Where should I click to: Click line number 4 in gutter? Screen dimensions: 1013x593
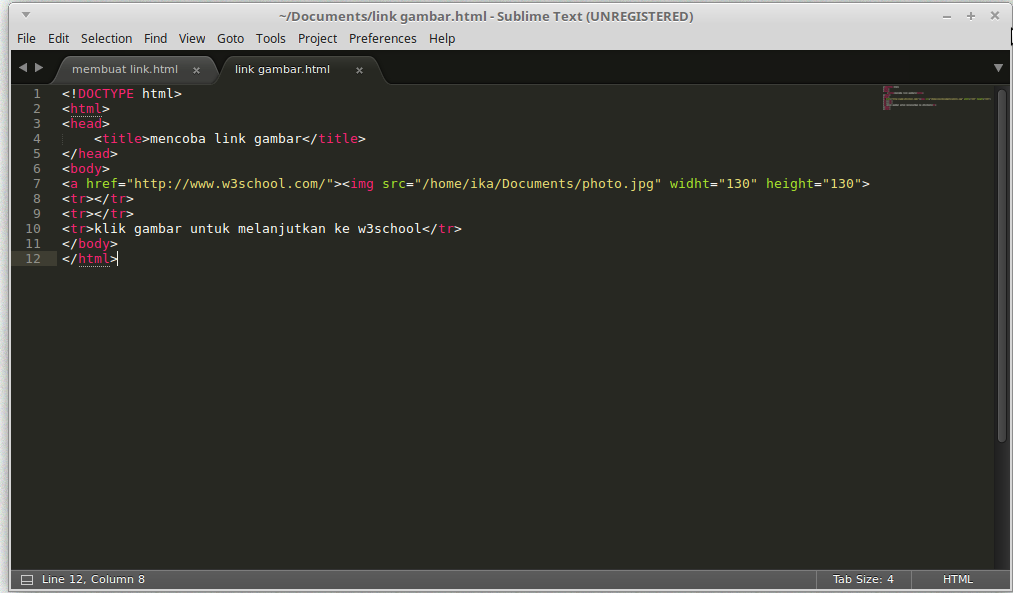(37, 138)
